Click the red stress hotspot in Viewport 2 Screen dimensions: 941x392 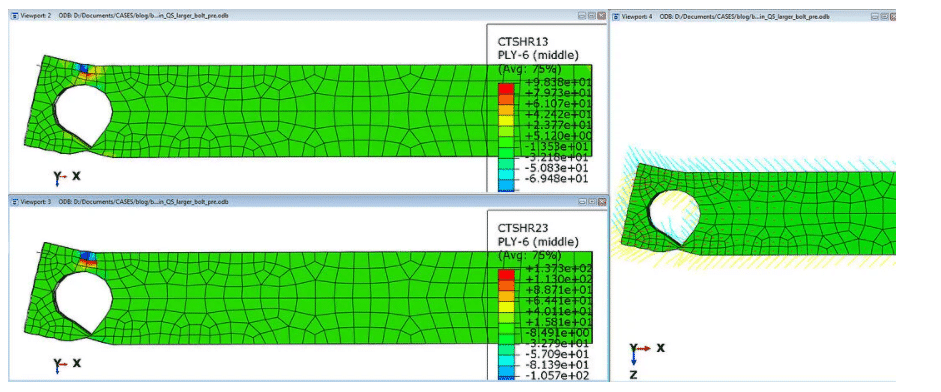(x=89, y=75)
